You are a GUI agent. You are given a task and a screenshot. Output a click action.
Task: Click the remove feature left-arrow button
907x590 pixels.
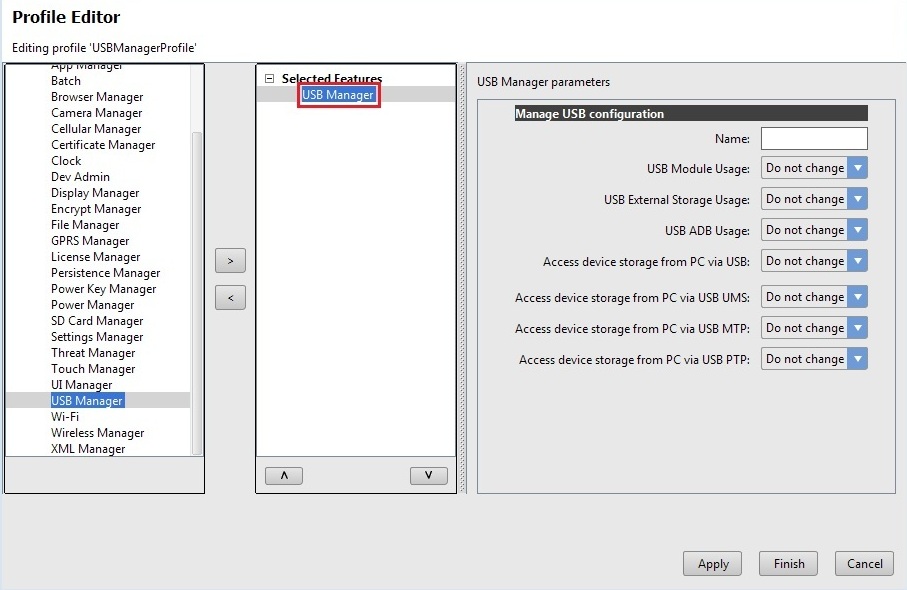(230, 297)
